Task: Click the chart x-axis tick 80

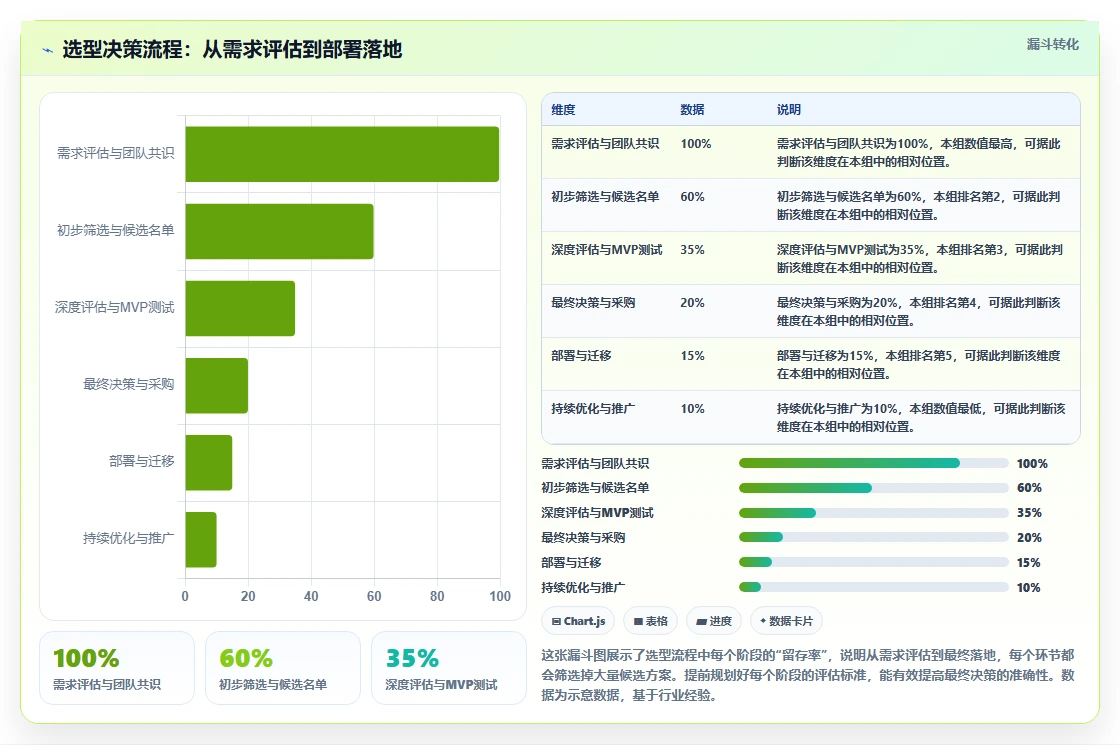Action: pyautogui.click(x=437, y=596)
